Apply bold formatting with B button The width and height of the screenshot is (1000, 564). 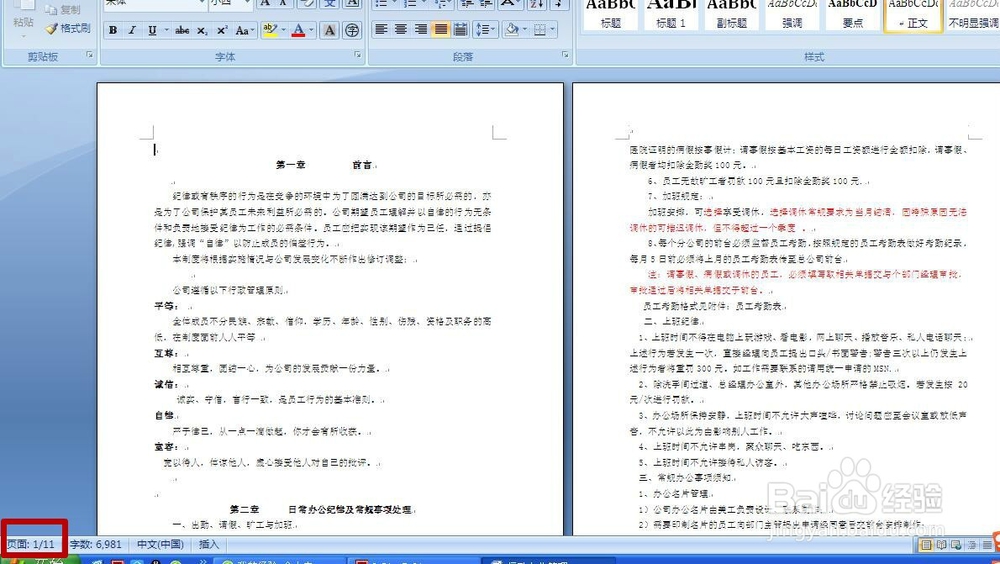coord(113,30)
